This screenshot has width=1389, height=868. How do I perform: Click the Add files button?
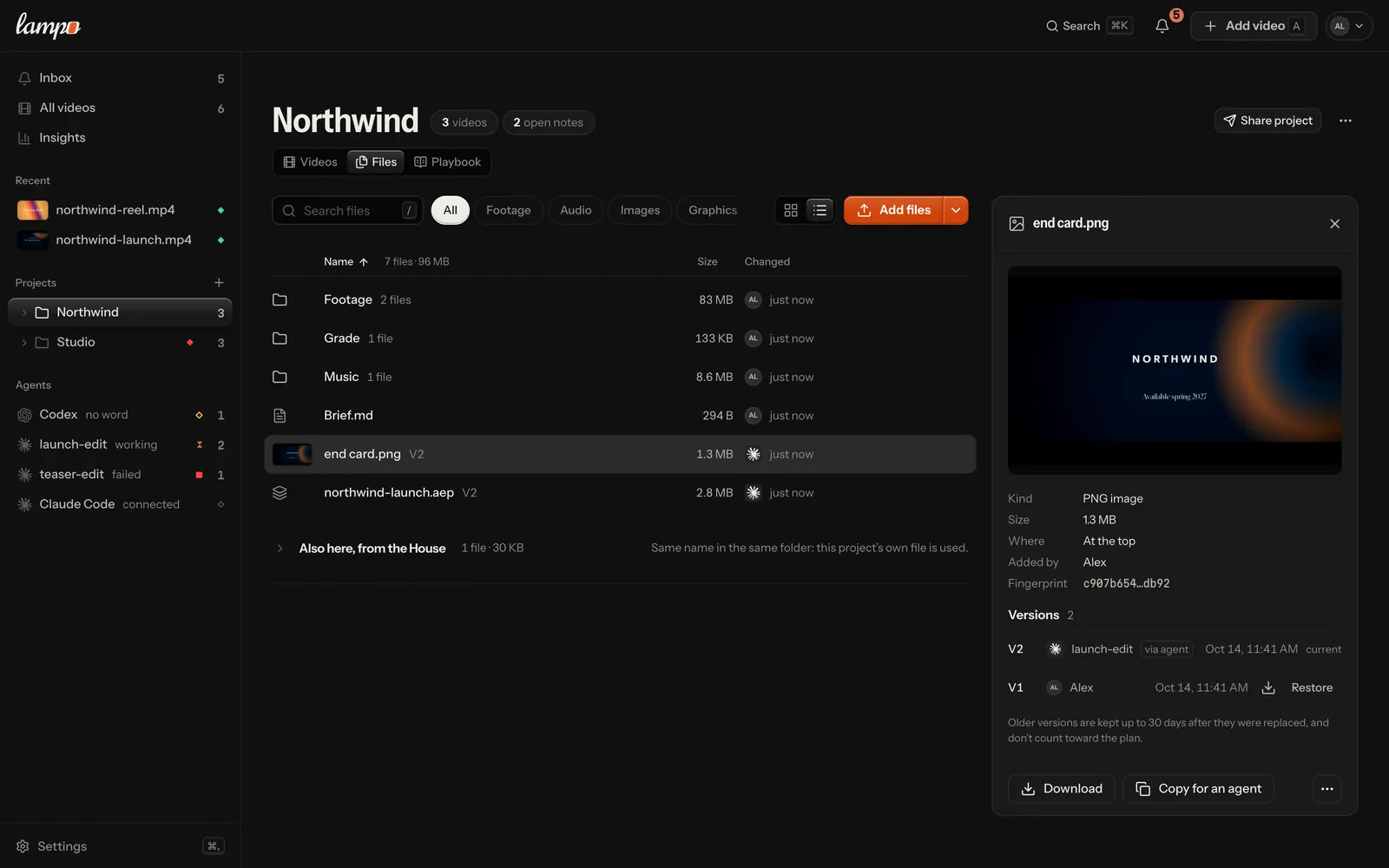[x=893, y=210]
